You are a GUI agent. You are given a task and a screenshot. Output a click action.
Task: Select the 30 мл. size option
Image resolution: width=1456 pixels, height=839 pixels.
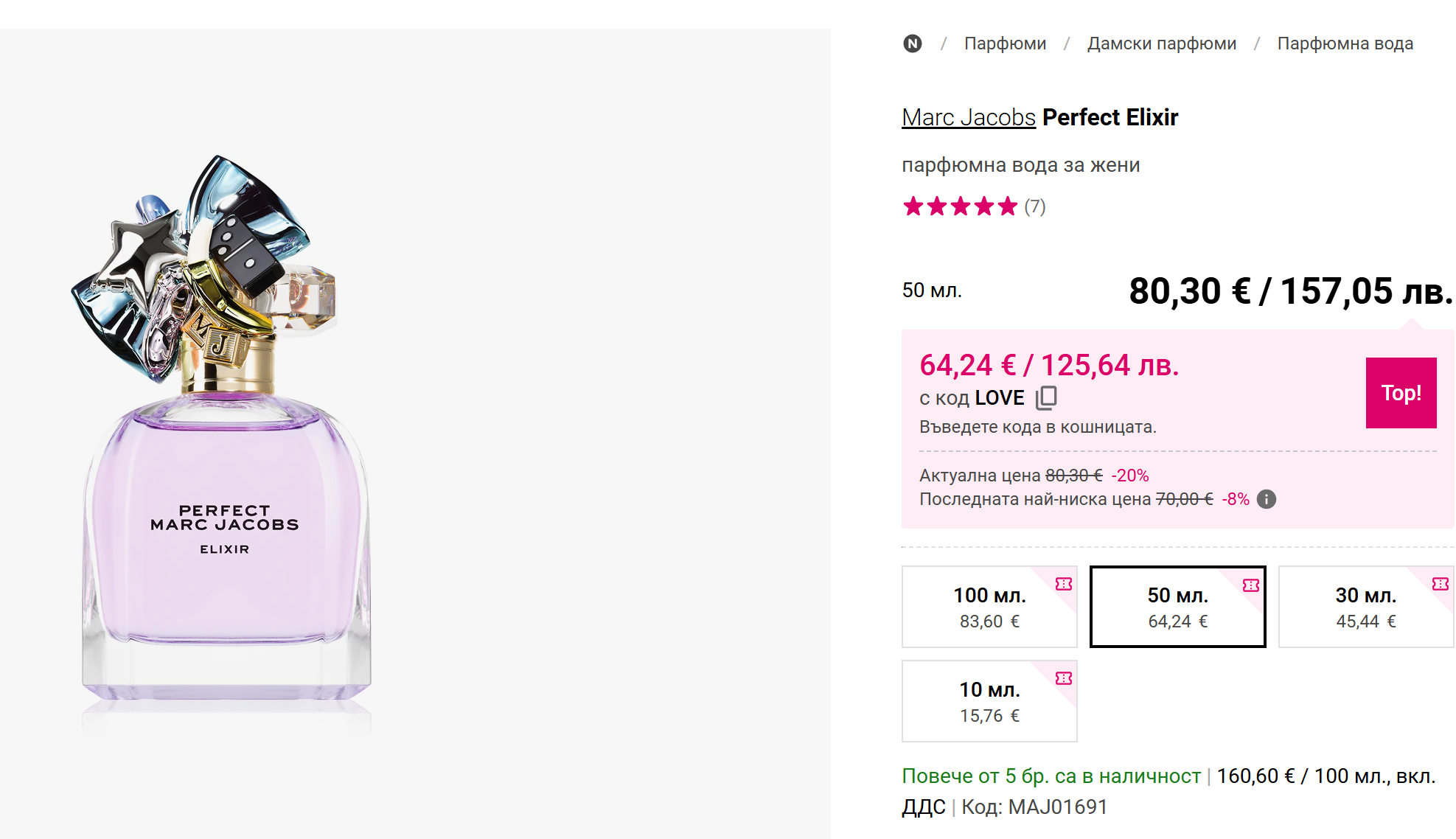[1365, 607]
